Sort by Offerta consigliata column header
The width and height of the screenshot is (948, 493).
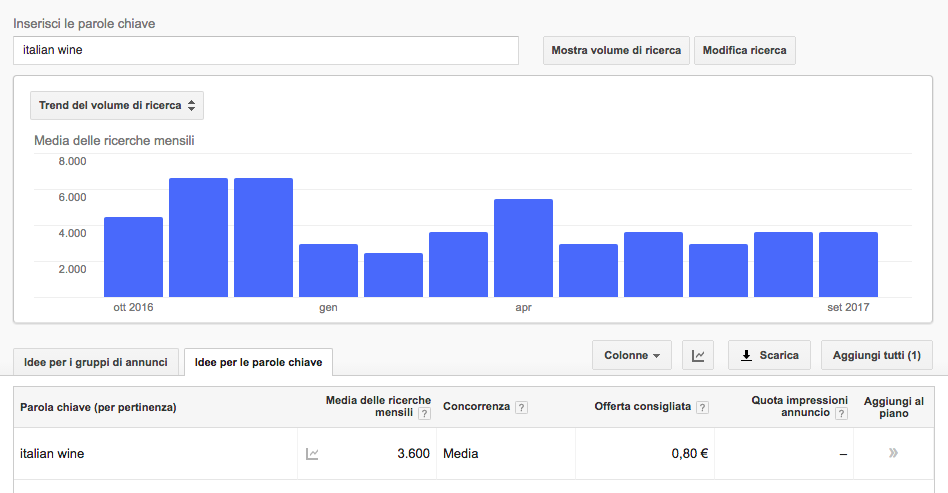[x=643, y=406]
